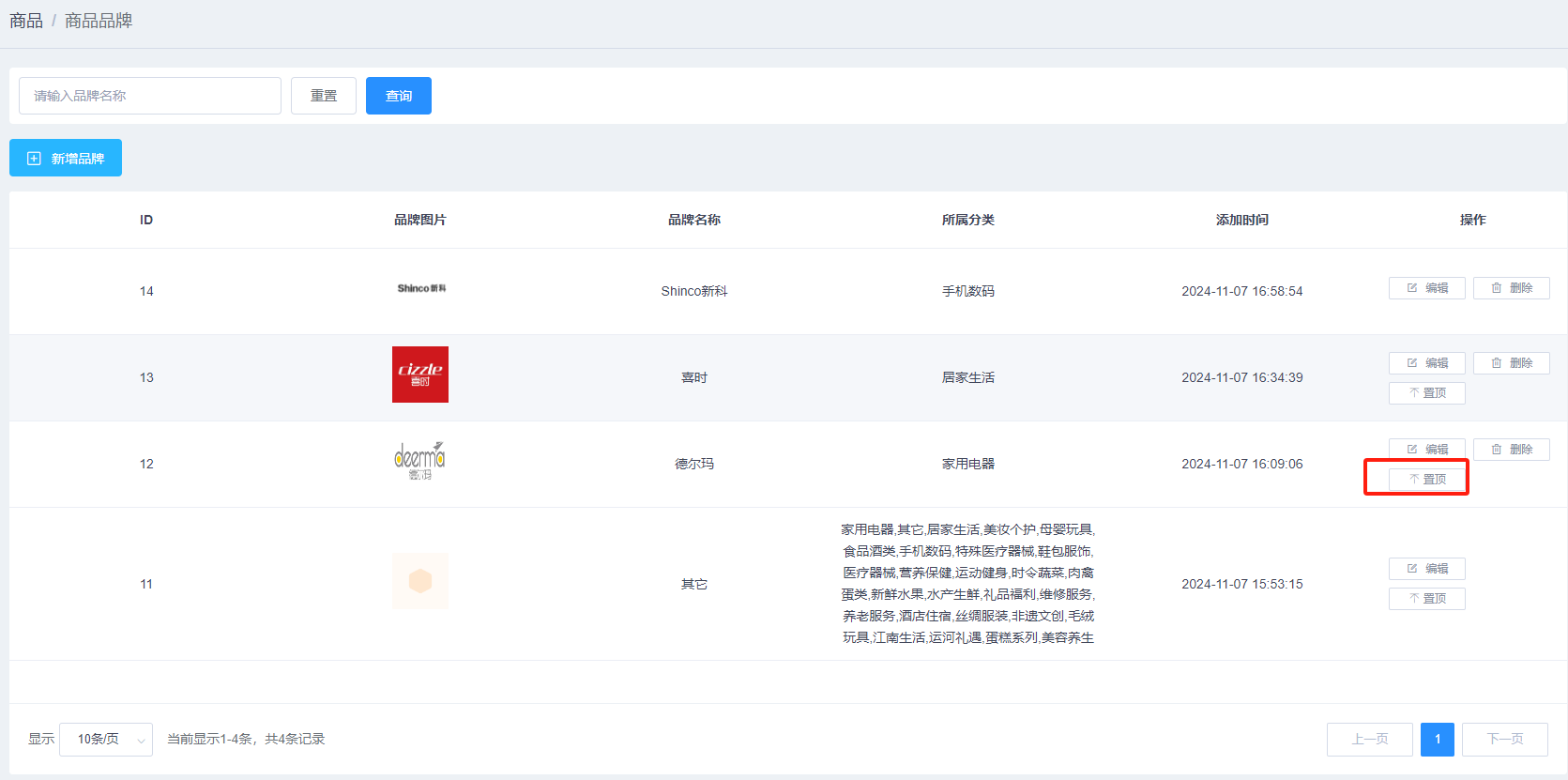Click the cizzle 喜时 brand logo thumbnail

coord(420,375)
